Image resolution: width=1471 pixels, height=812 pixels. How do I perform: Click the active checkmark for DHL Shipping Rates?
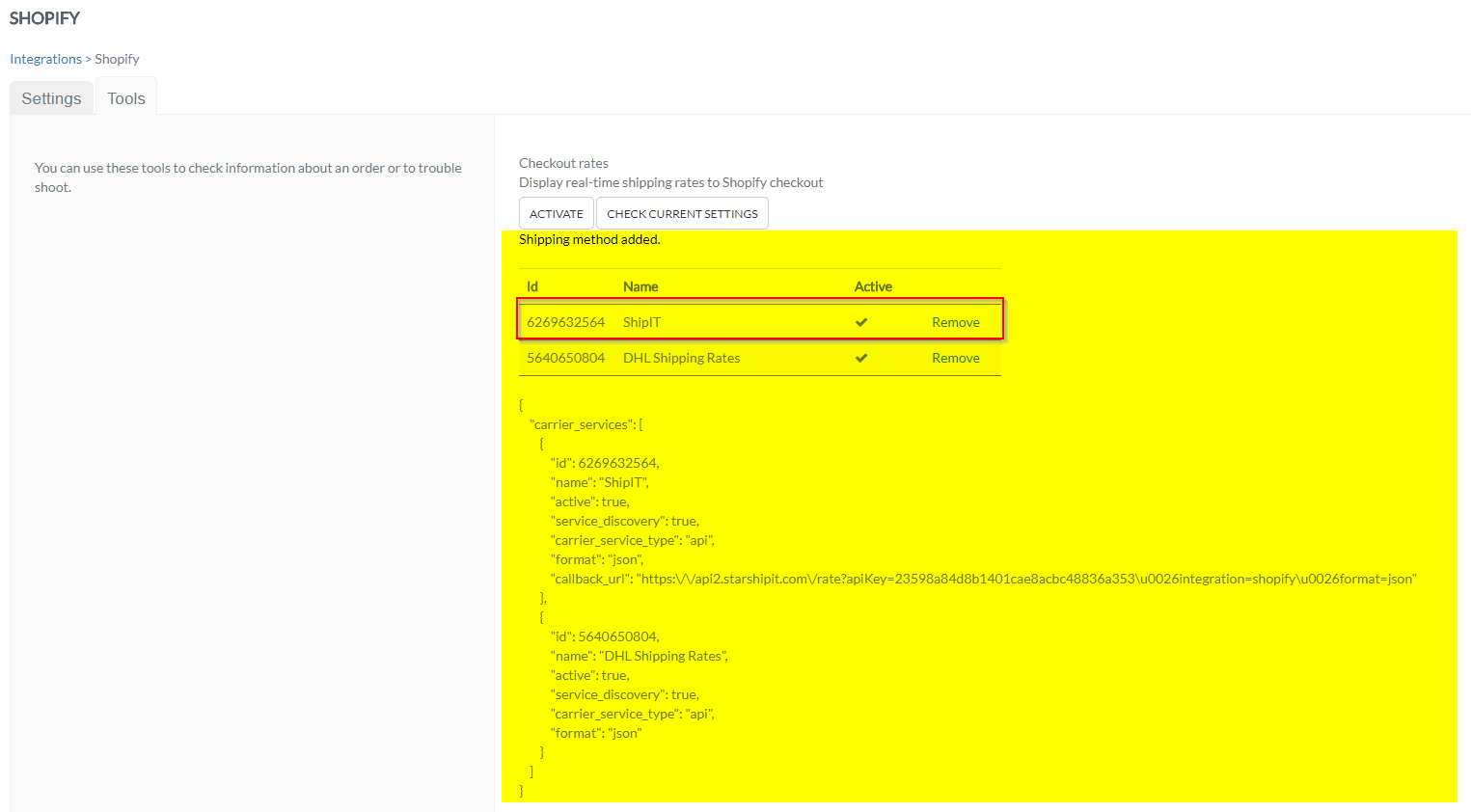pos(861,358)
